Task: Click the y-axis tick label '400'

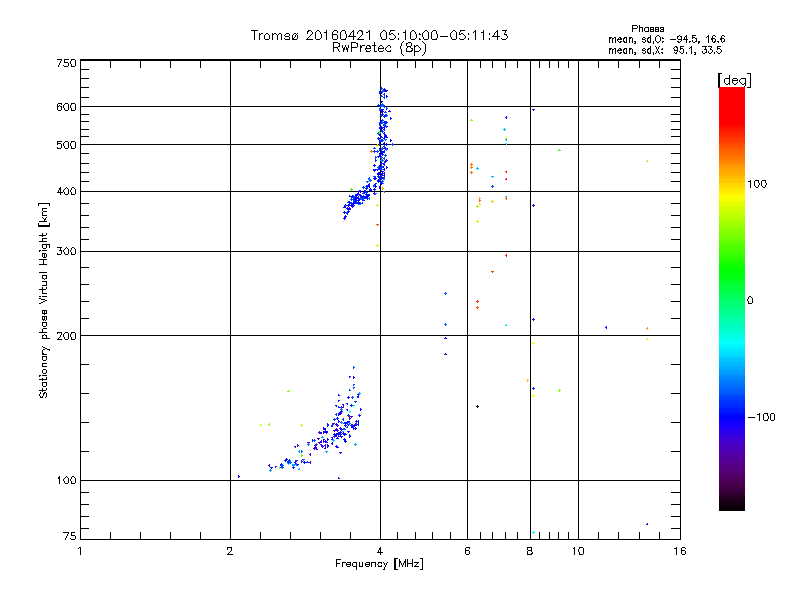Action: pos(66,192)
